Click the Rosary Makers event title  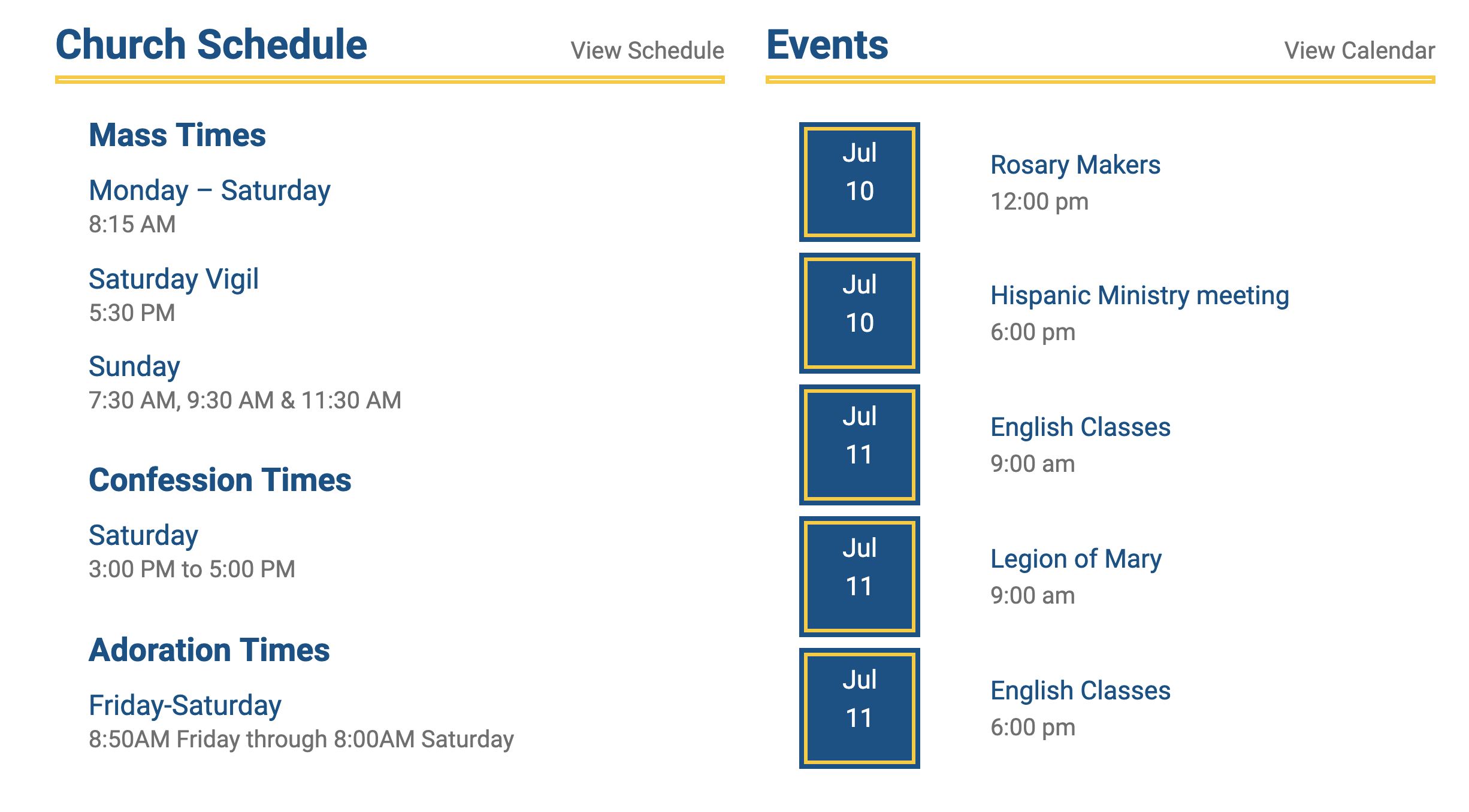pos(1075,165)
